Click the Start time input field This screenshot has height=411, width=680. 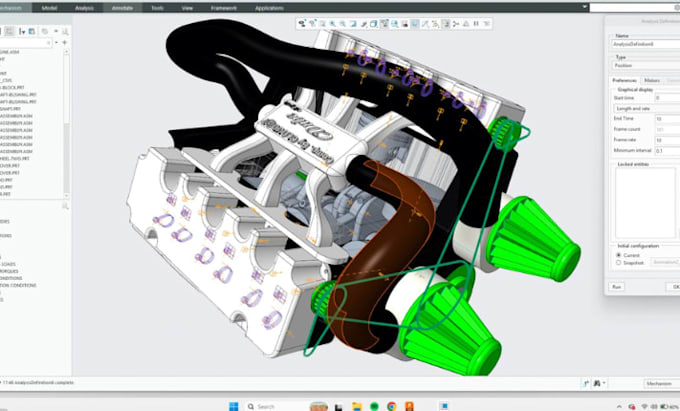(x=667, y=98)
